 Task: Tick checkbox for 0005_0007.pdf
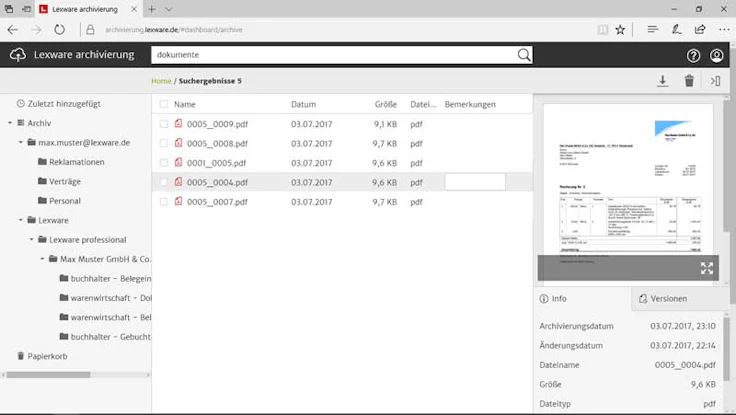pos(163,202)
